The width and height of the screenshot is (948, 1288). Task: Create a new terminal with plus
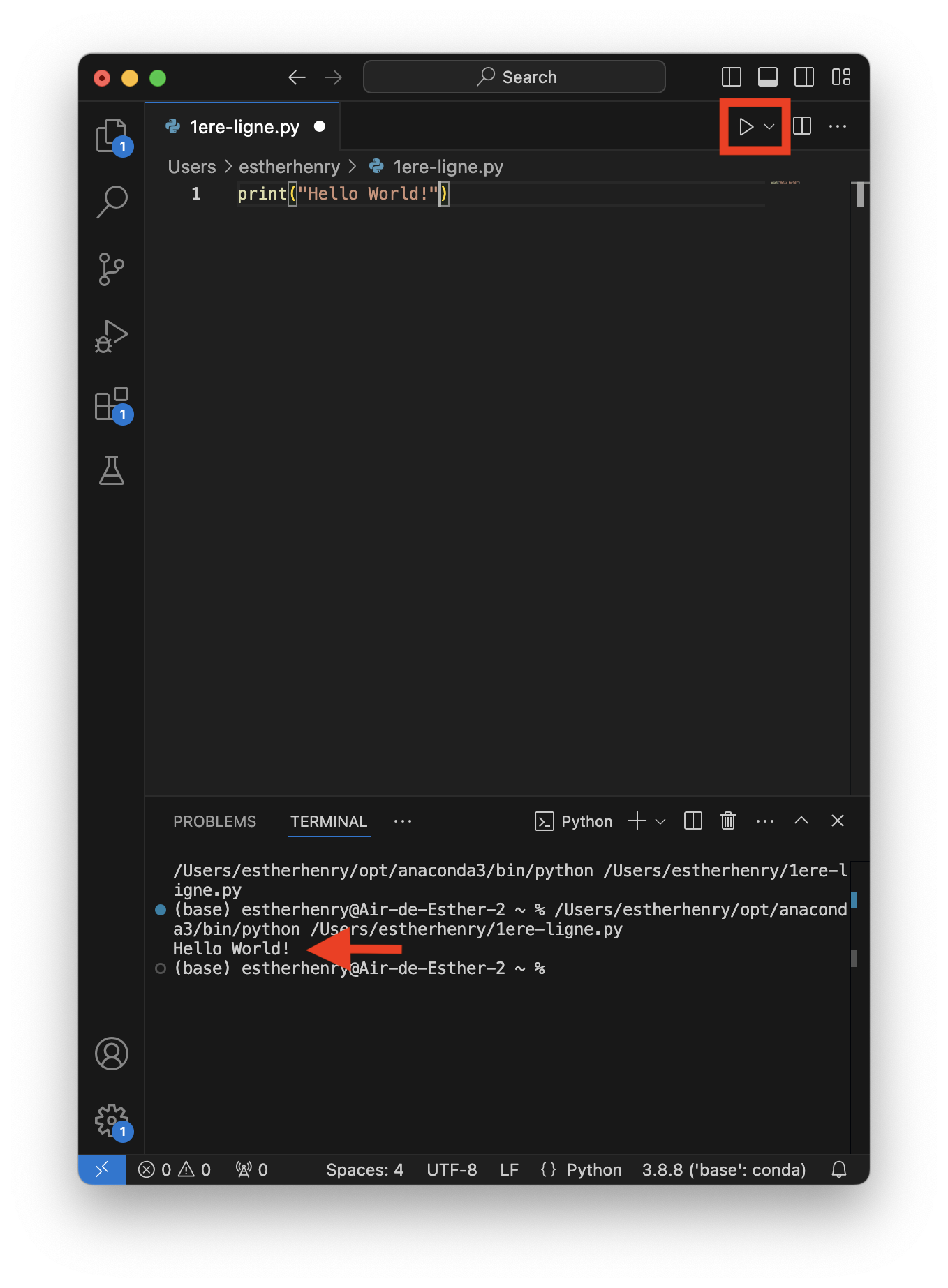click(637, 821)
